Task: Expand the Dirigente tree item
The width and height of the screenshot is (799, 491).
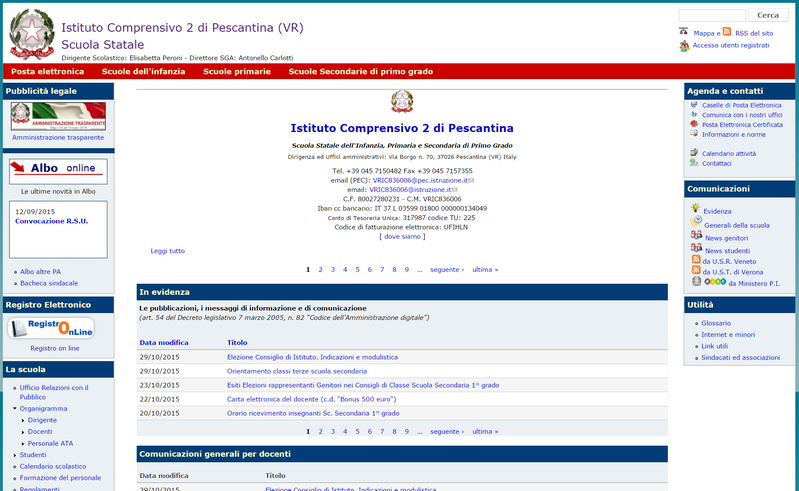Action: [23, 421]
